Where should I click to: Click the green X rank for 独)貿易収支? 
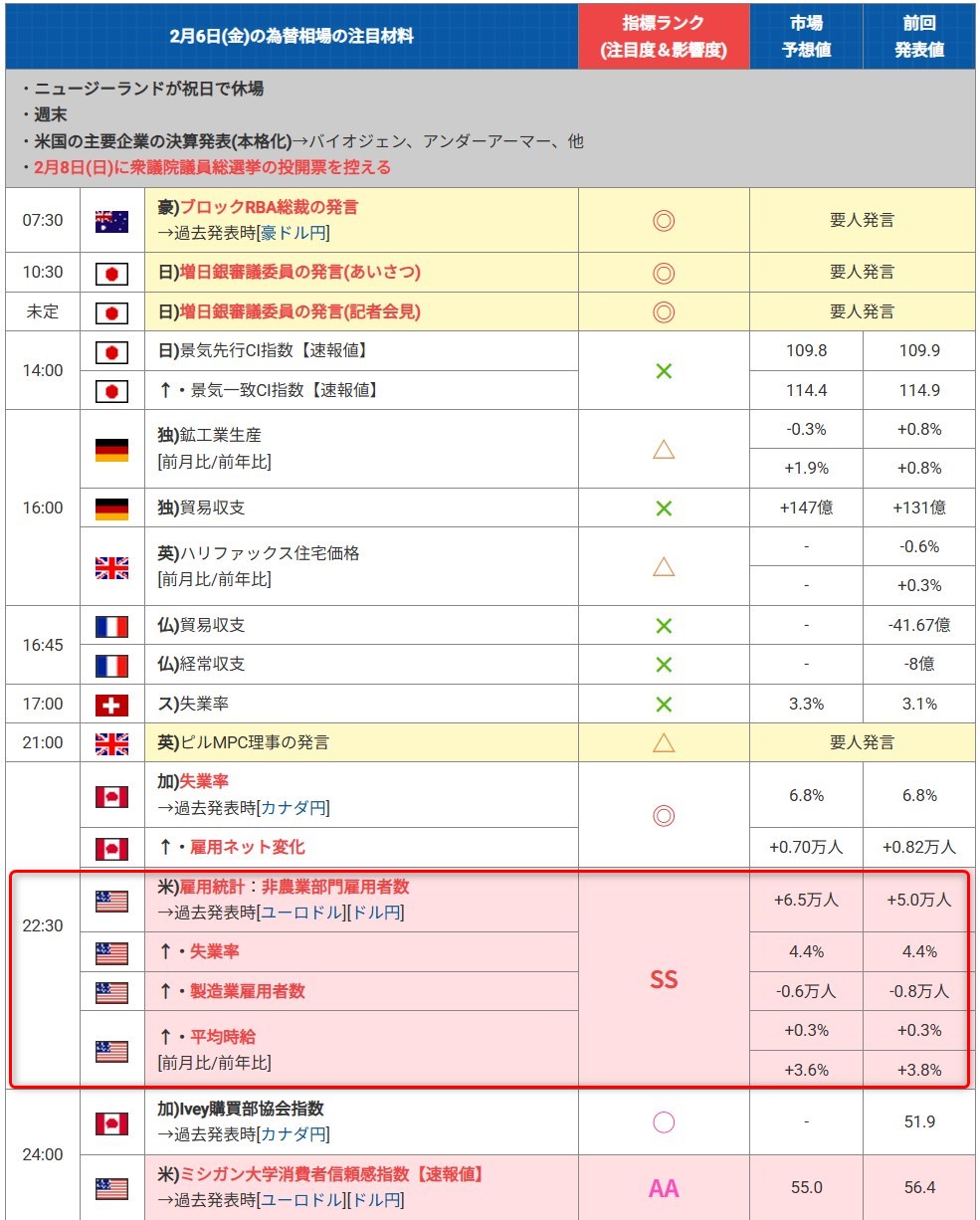pos(664,508)
